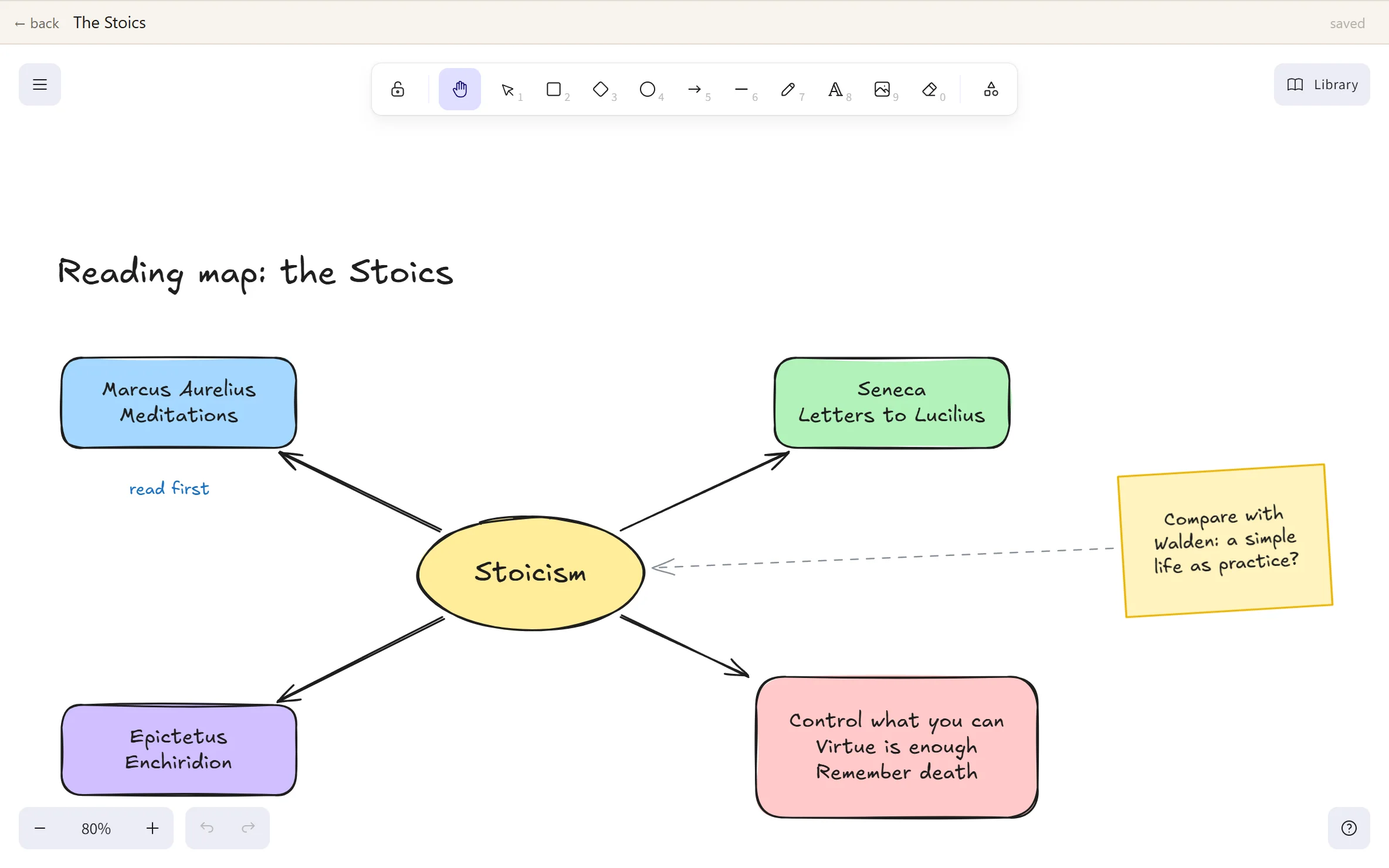The image size is (1389, 868).
Task: Select the Arrow tool
Action: pyautogui.click(x=695, y=89)
